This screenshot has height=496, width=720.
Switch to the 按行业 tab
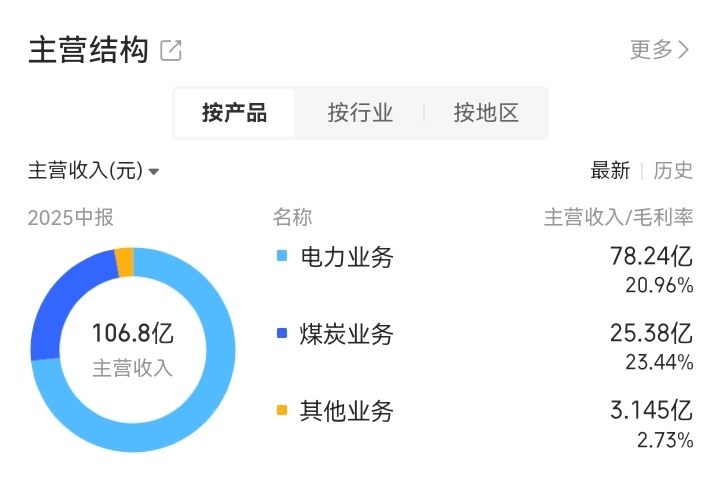coord(360,113)
